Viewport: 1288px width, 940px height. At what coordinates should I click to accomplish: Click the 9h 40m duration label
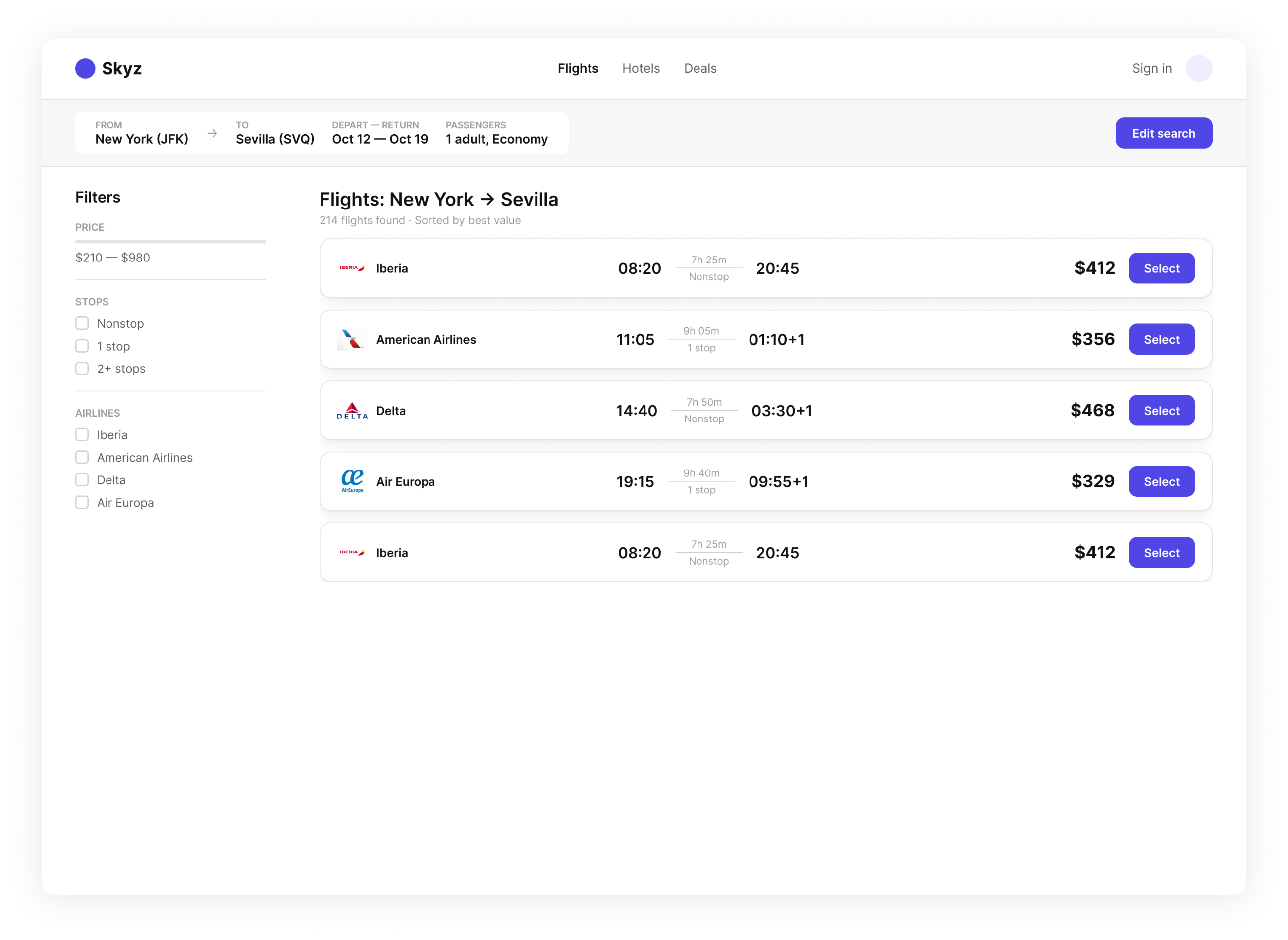tap(701, 473)
